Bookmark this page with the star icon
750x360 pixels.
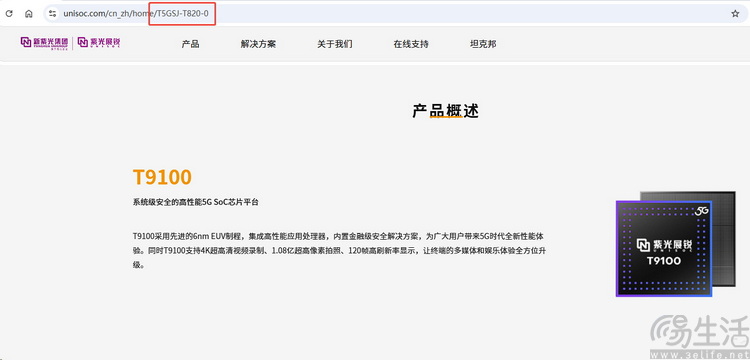pos(735,14)
